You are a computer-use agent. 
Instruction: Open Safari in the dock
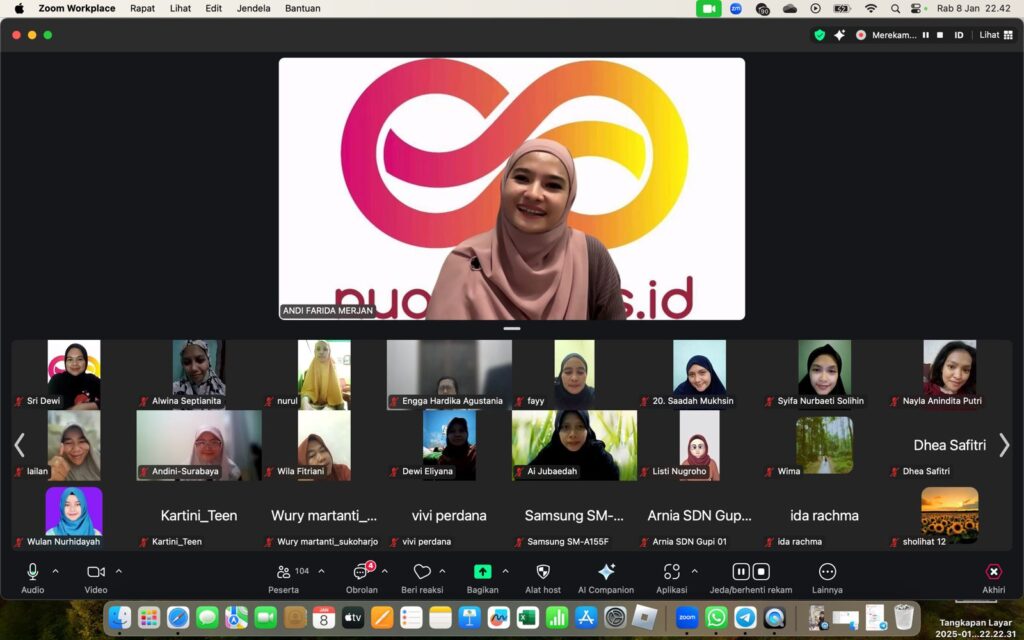coord(178,617)
